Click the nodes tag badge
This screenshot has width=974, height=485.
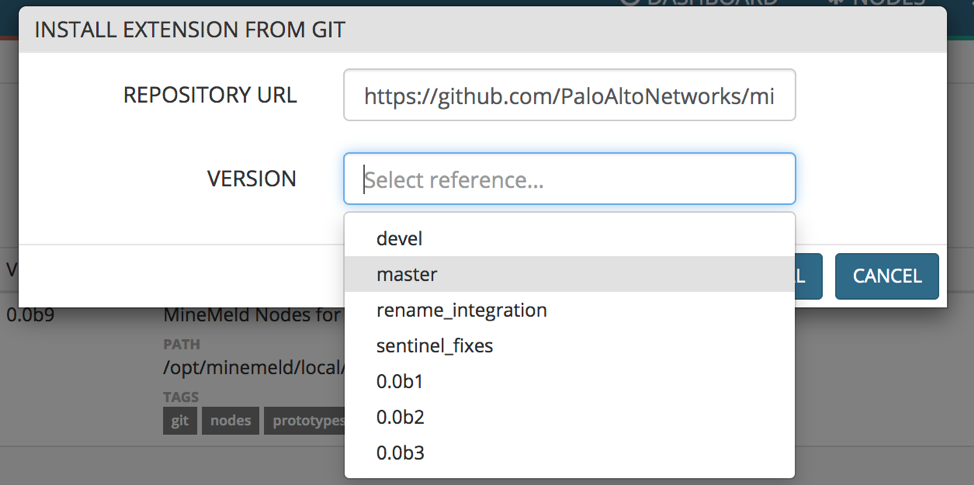pyautogui.click(x=230, y=421)
